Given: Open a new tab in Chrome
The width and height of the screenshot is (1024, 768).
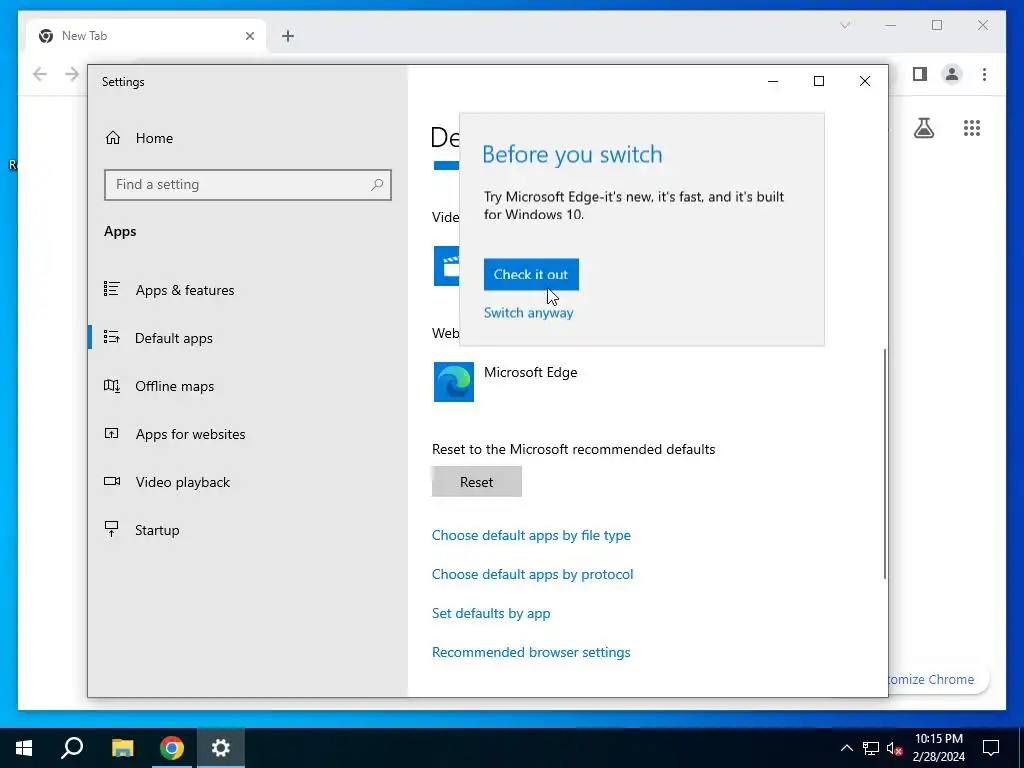Looking at the screenshot, I should 288,36.
